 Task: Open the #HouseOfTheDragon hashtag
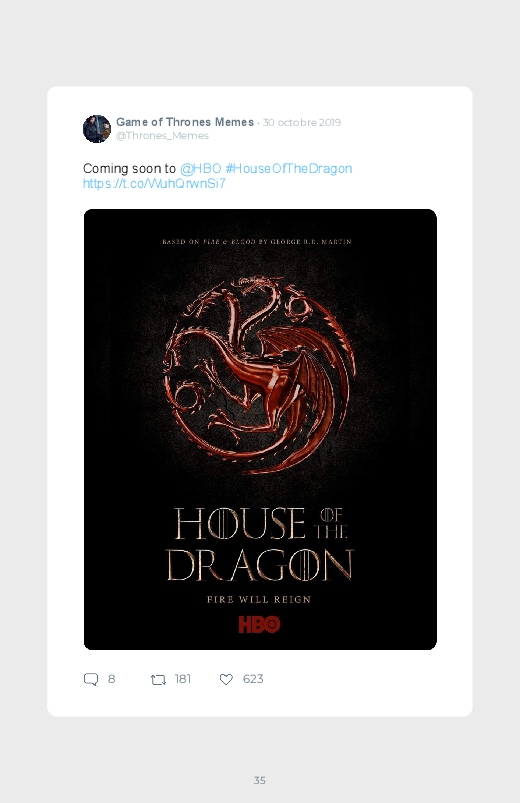[x=288, y=168]
